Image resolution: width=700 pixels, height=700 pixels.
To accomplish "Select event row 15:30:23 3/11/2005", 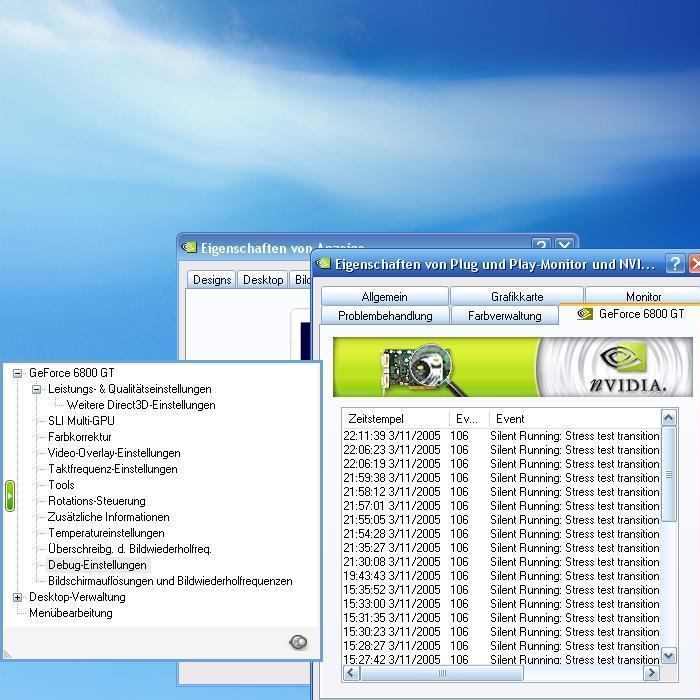I will (501, 632).
